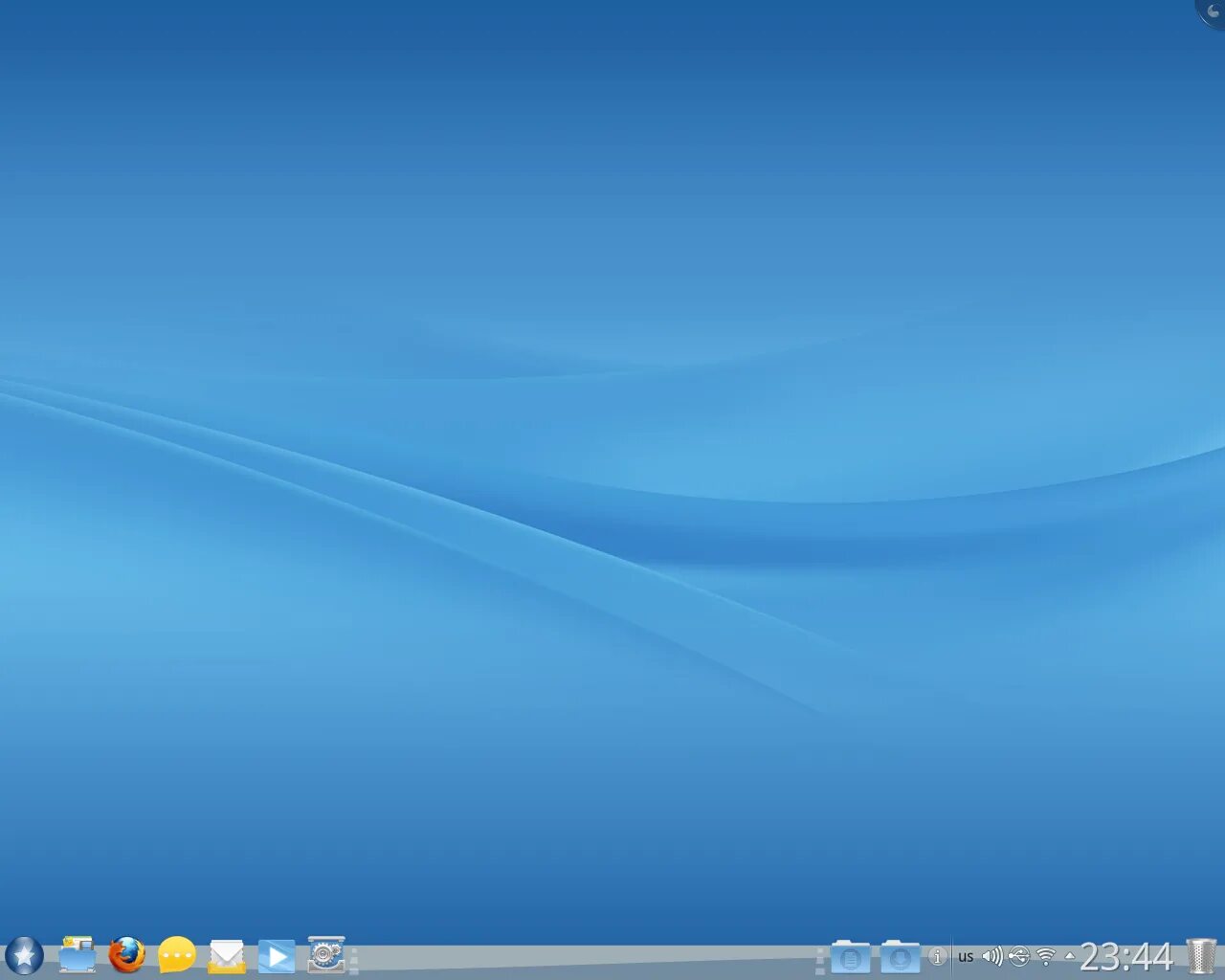
Task: Launch Firefox web browser
Action: (x=126, y=955)
